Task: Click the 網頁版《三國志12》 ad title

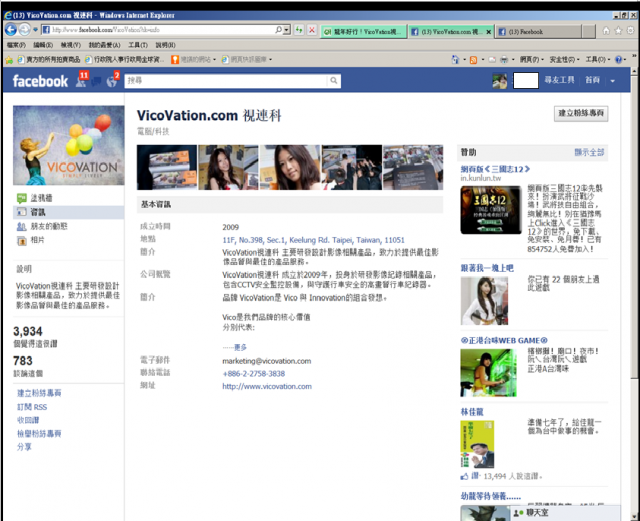Action: tap(495, 169)
